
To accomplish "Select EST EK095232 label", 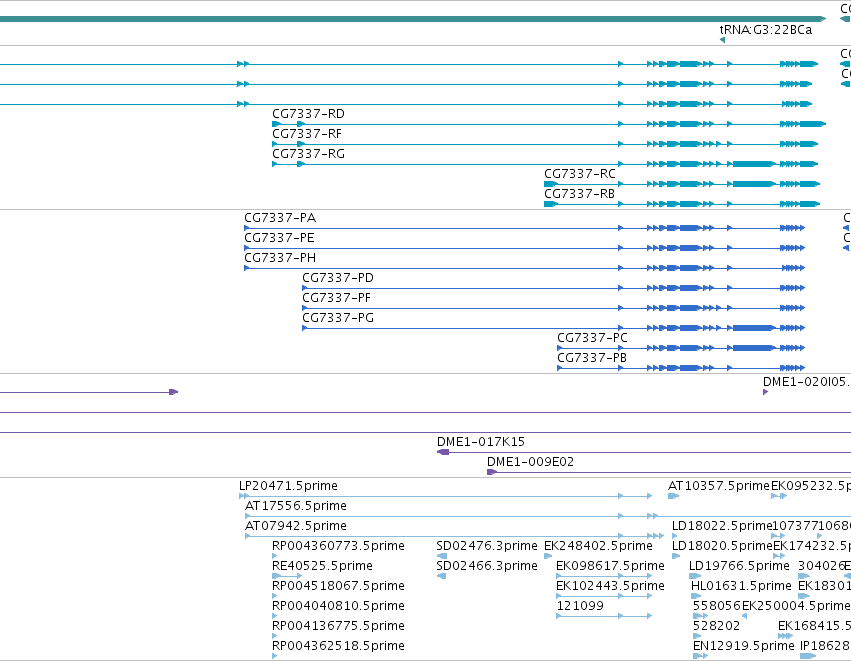I will coord(811,486).
